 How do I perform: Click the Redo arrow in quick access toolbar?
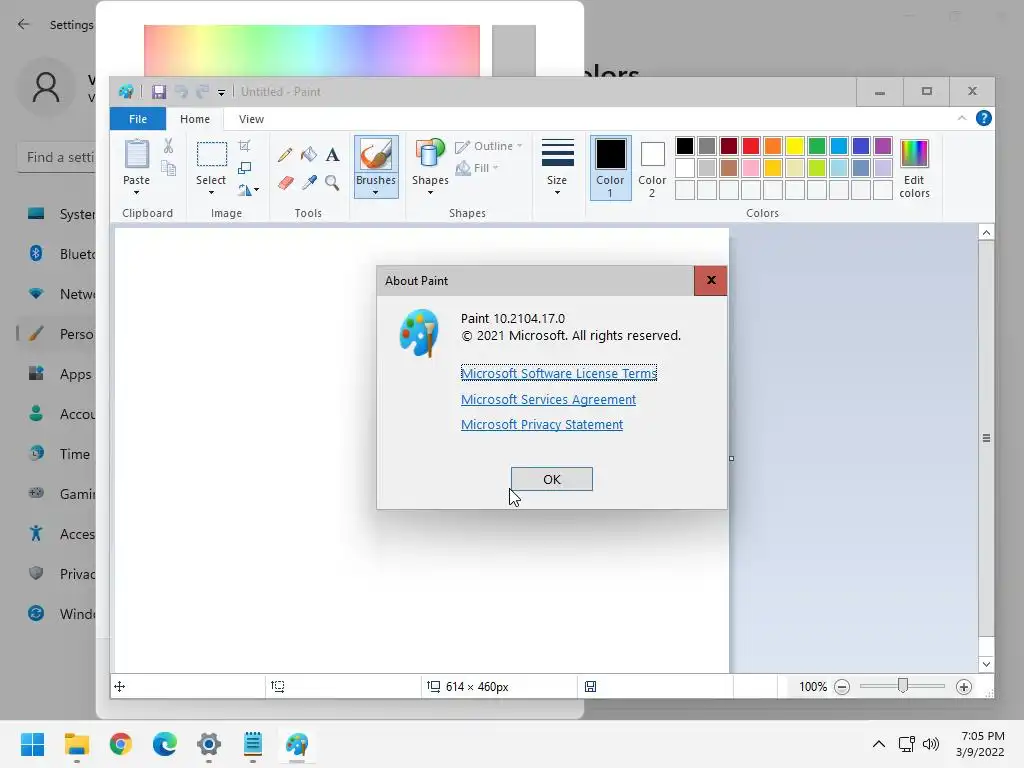point(203,92)
